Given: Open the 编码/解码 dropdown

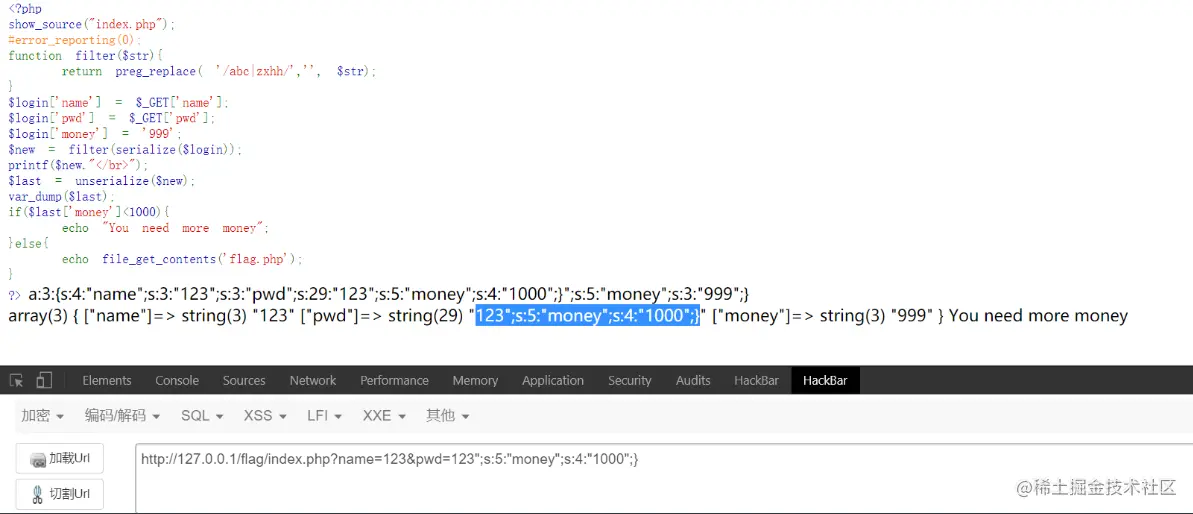Looking at the screenshot, I should point(122,416).
